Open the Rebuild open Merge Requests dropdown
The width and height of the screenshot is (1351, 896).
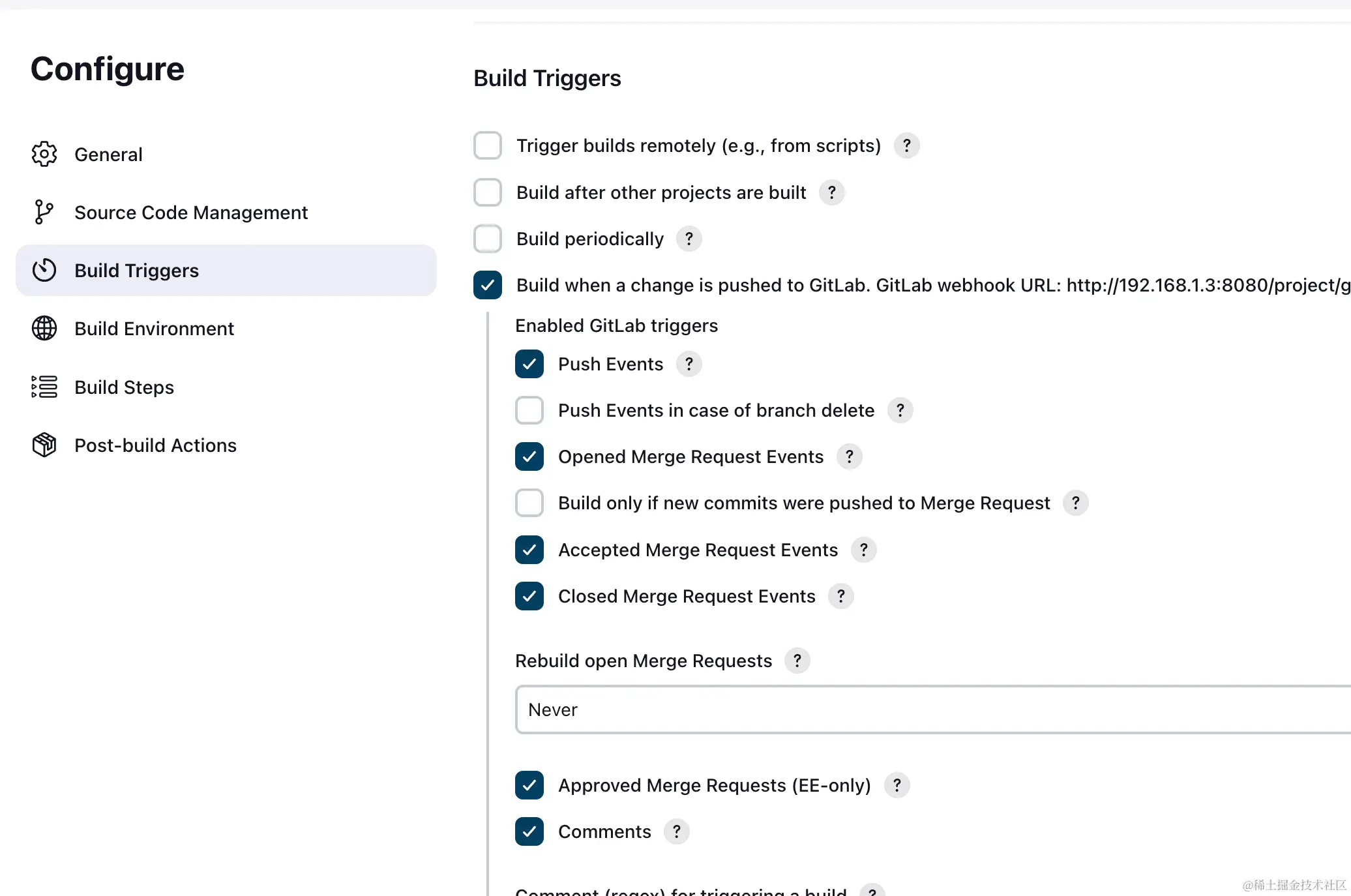932,710
